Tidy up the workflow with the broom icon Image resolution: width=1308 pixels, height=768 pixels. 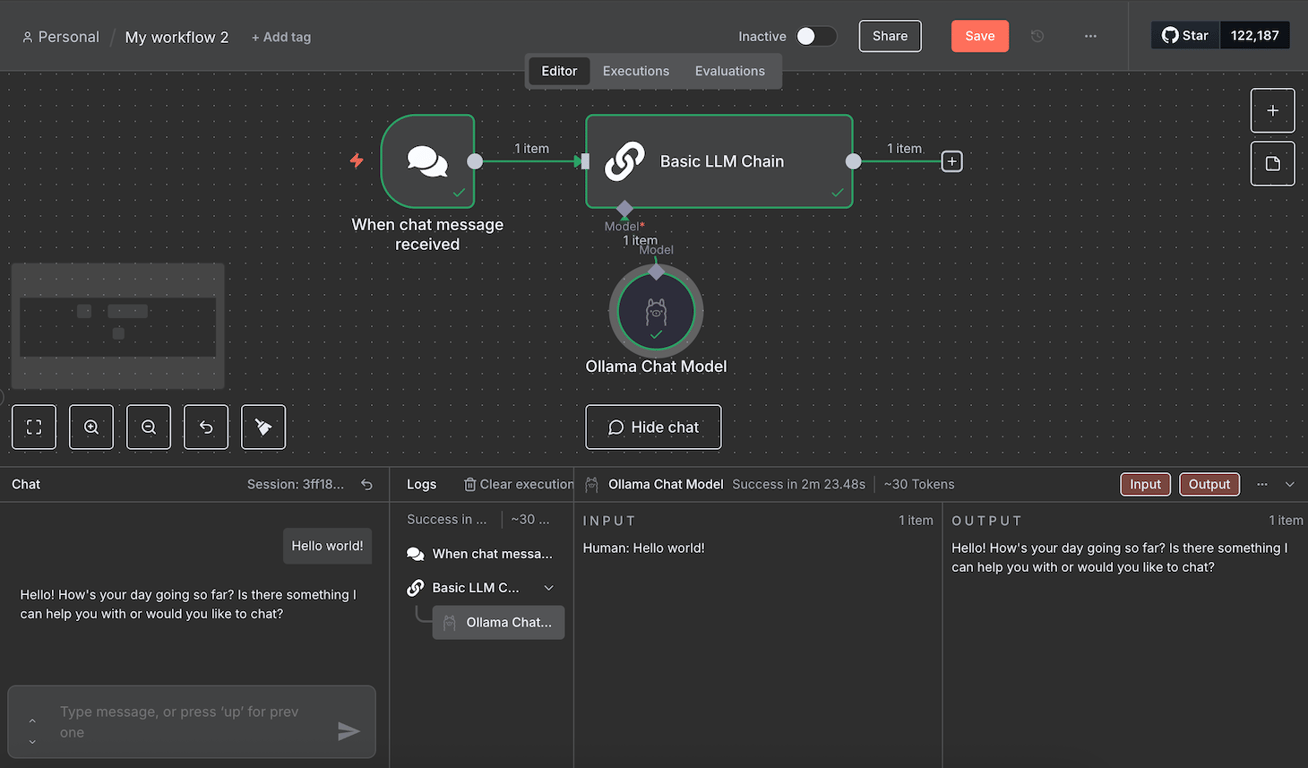[x=263, y=427]
